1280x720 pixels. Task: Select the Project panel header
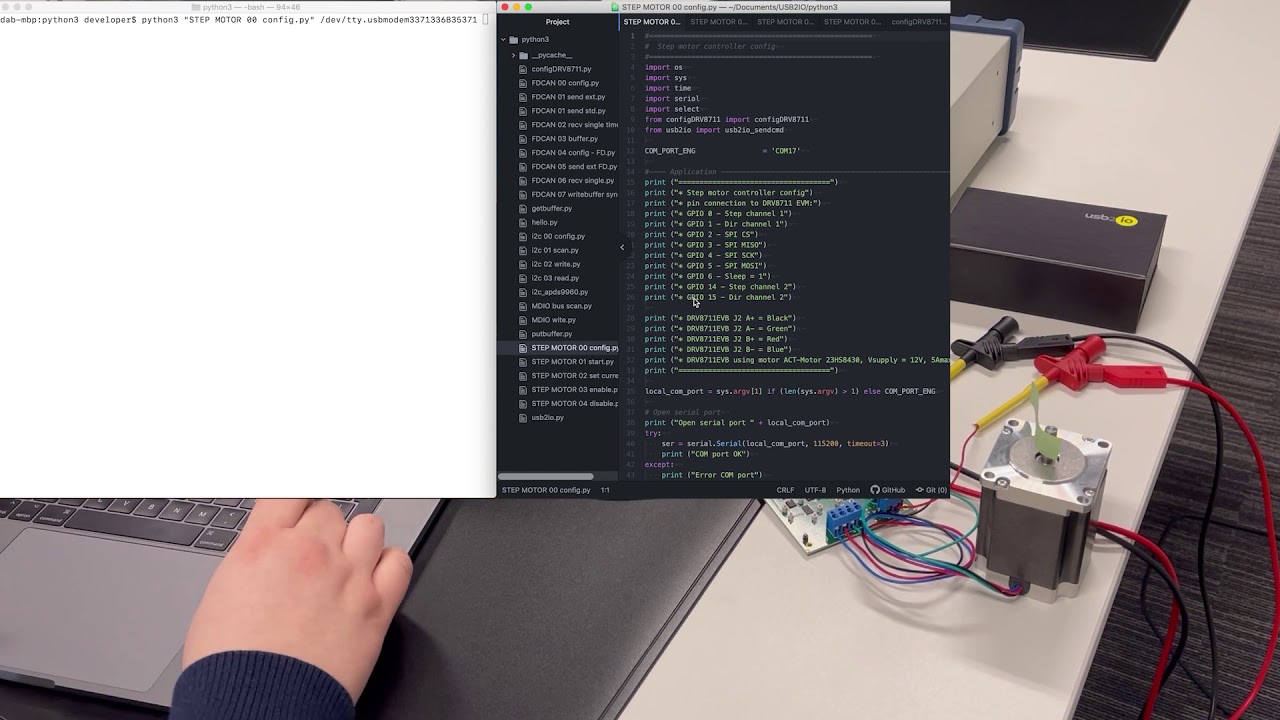coord(558,22)
